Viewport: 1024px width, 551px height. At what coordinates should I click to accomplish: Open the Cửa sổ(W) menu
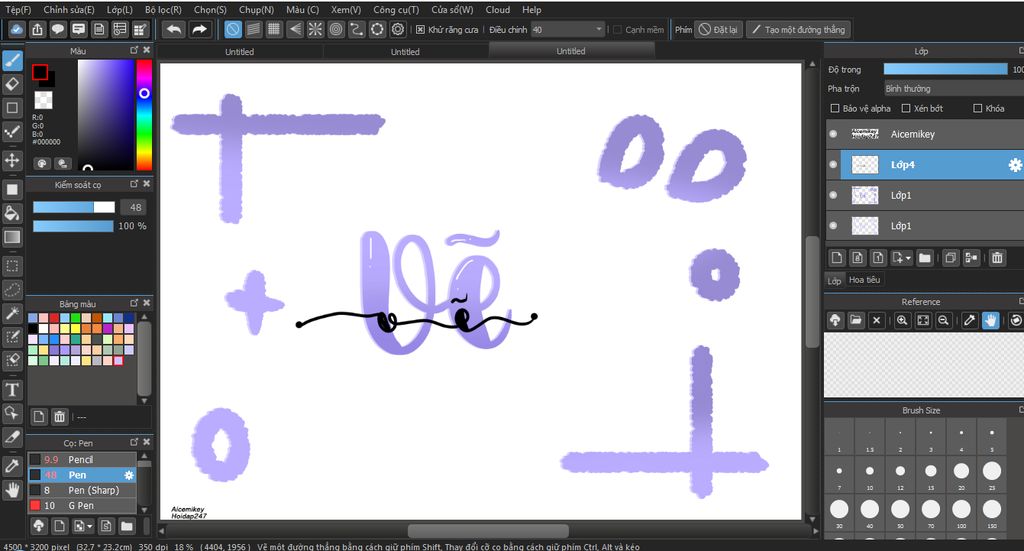[x=452, y=10]
